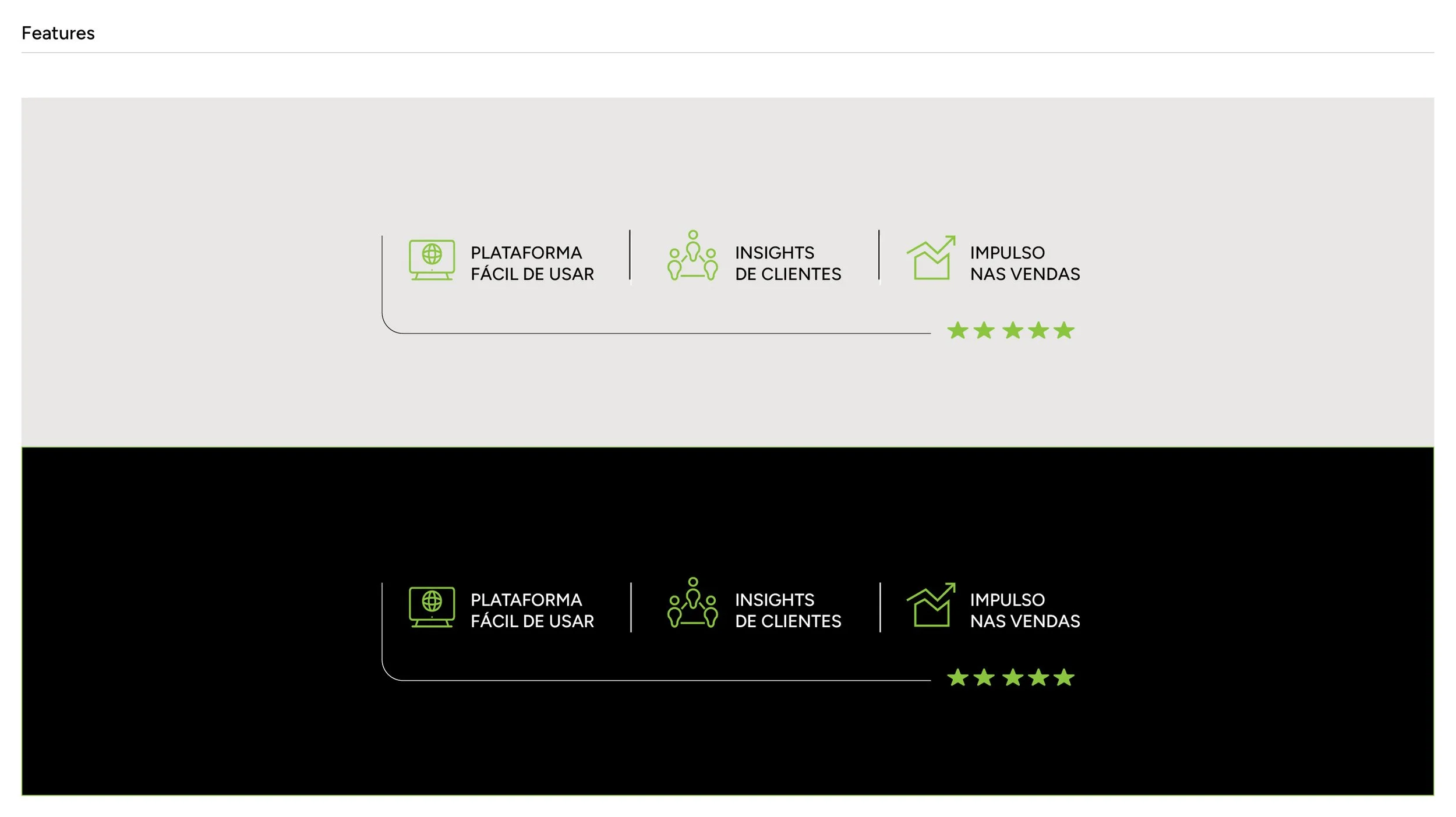This screenshot has height=817, width=1456.
Task: Click the Features heading
Action: click(58, 33)
